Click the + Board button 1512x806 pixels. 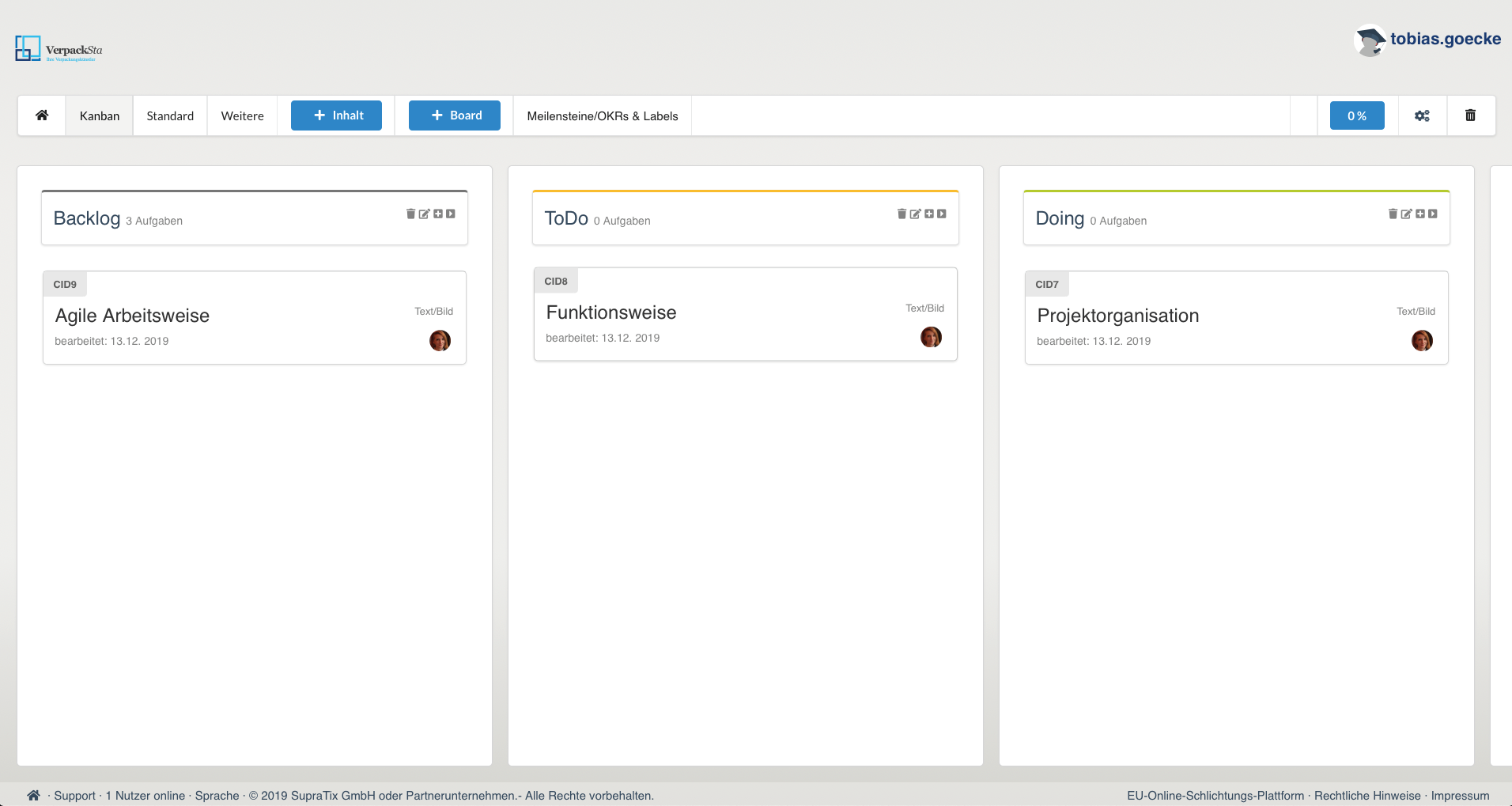click(x=455, y=115)
